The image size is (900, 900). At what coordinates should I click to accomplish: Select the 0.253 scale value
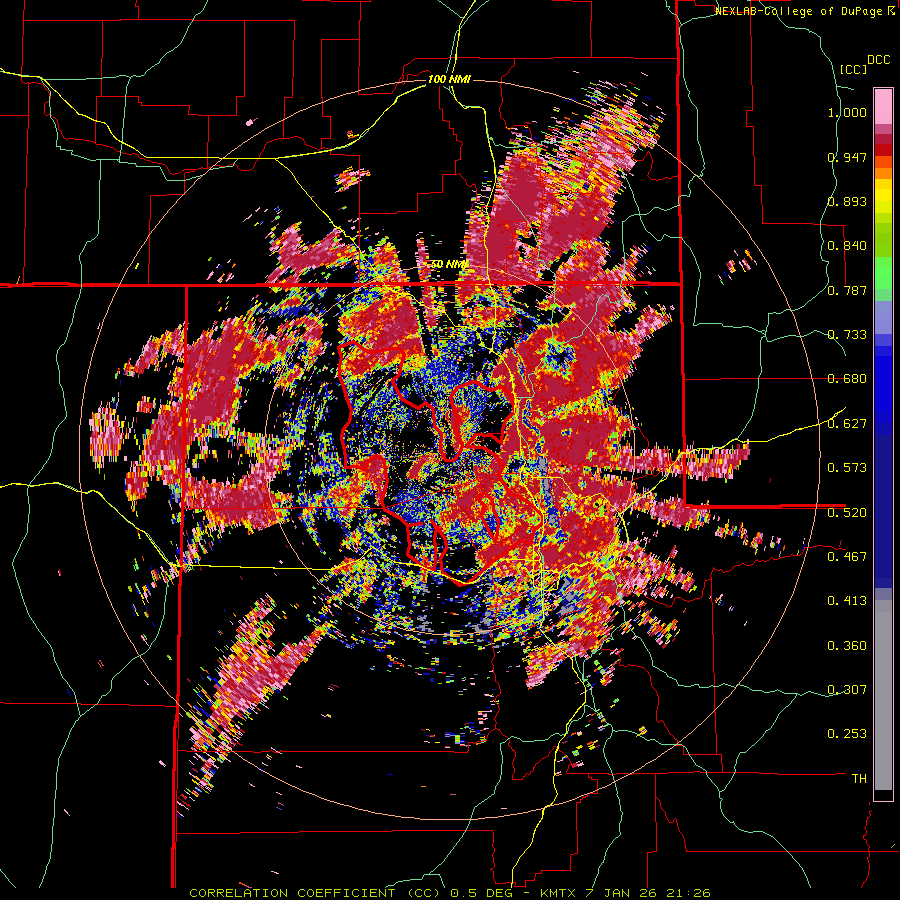(x=847, y=734)
